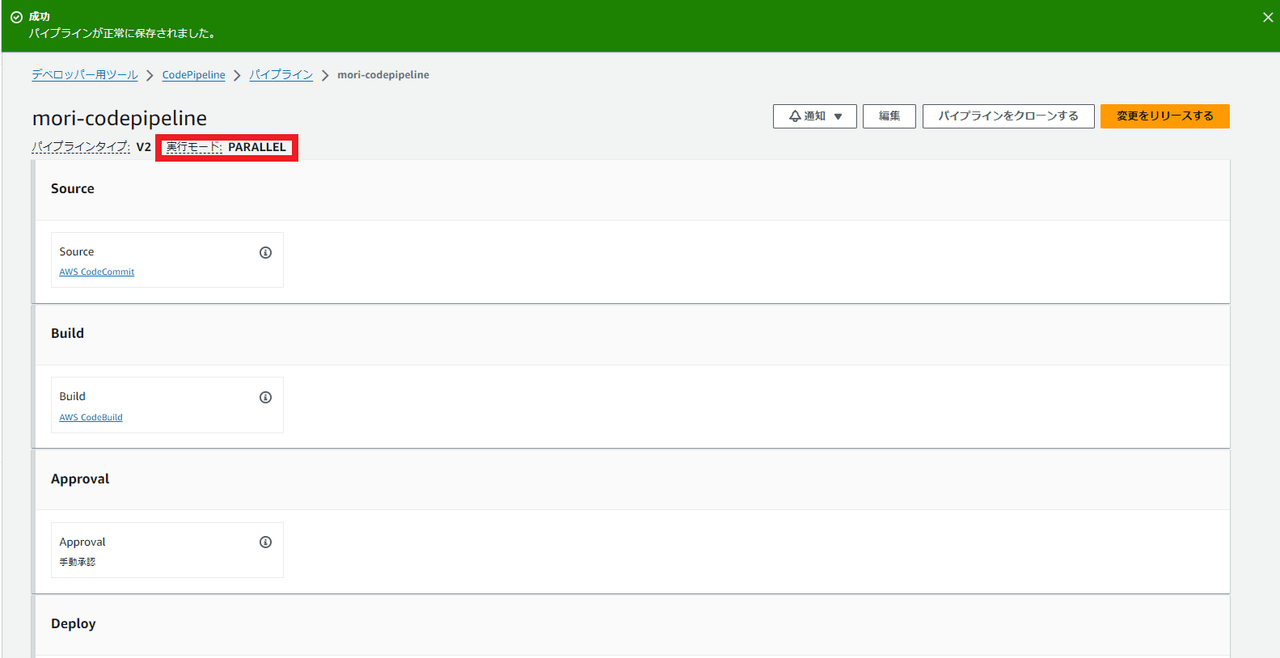Click the PARALLEL execution mode value

pos(257,147)
